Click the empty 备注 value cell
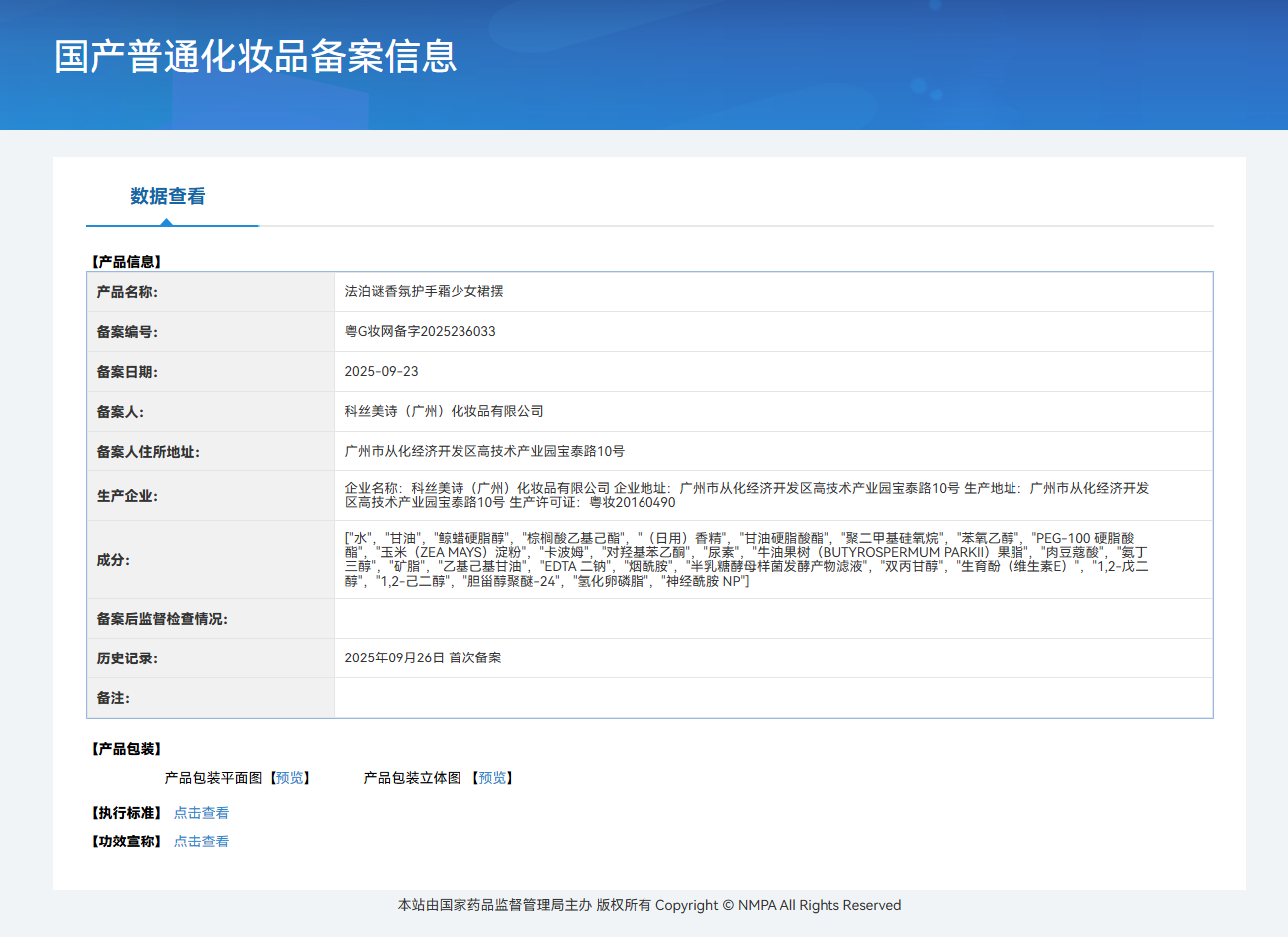The width and height of the screenshot is (1288, 937). tap(773, 697)
